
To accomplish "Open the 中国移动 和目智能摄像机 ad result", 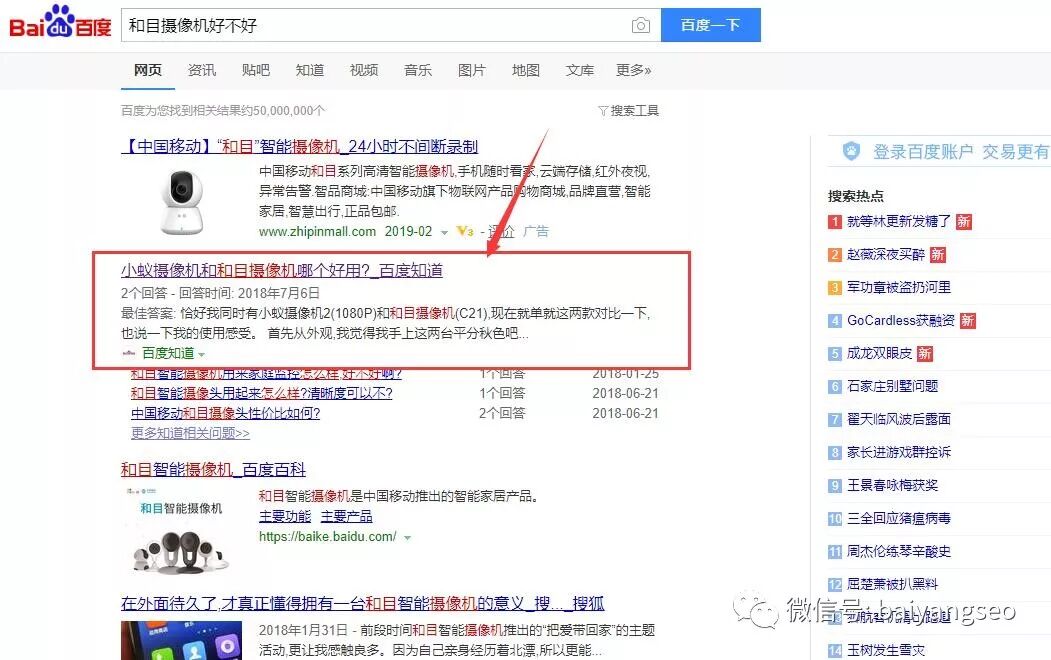I will click(x=300, y=146).
